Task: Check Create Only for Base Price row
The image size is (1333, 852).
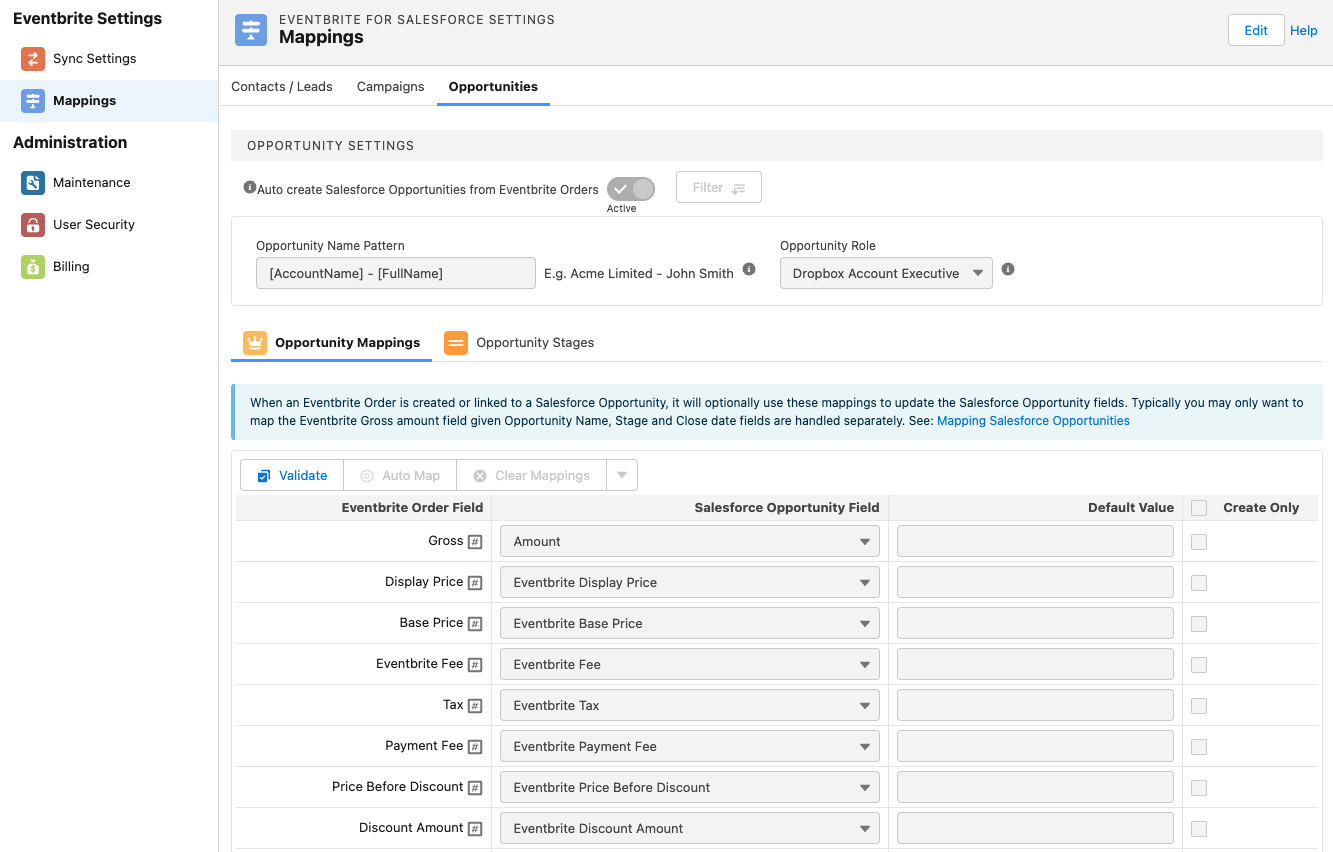Action: pos(1199,624)
